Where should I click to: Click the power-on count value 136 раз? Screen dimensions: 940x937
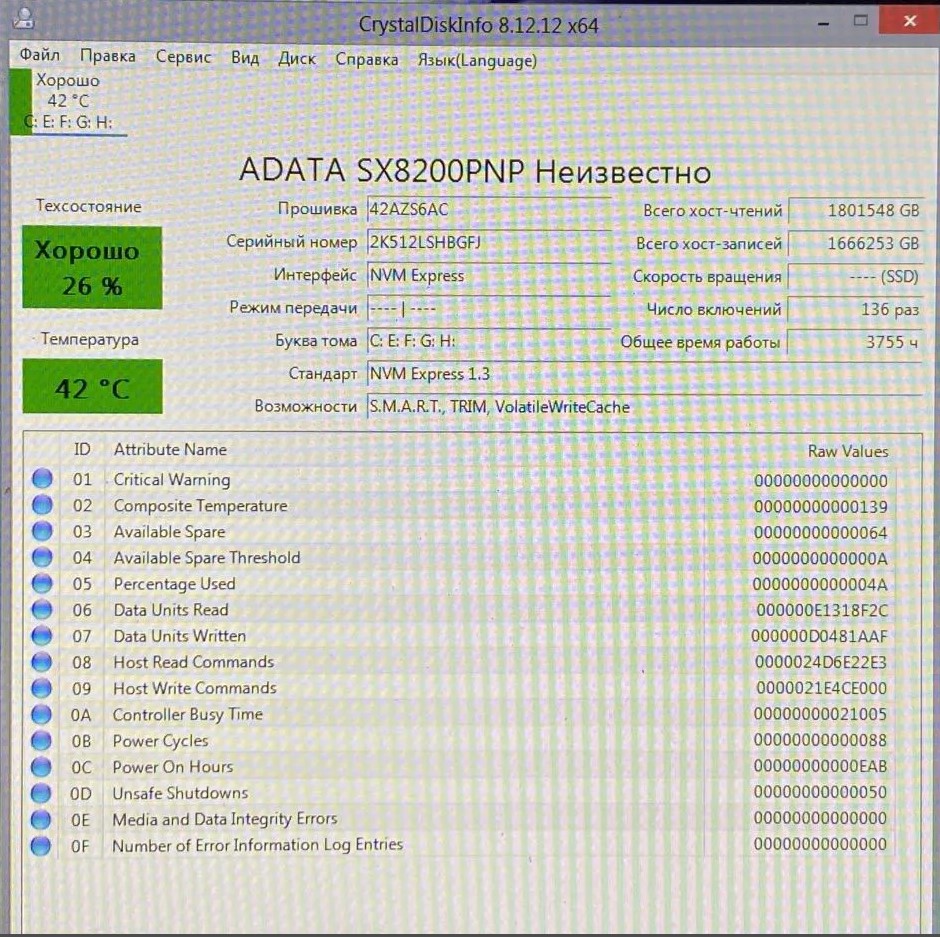tap(855, 309)
